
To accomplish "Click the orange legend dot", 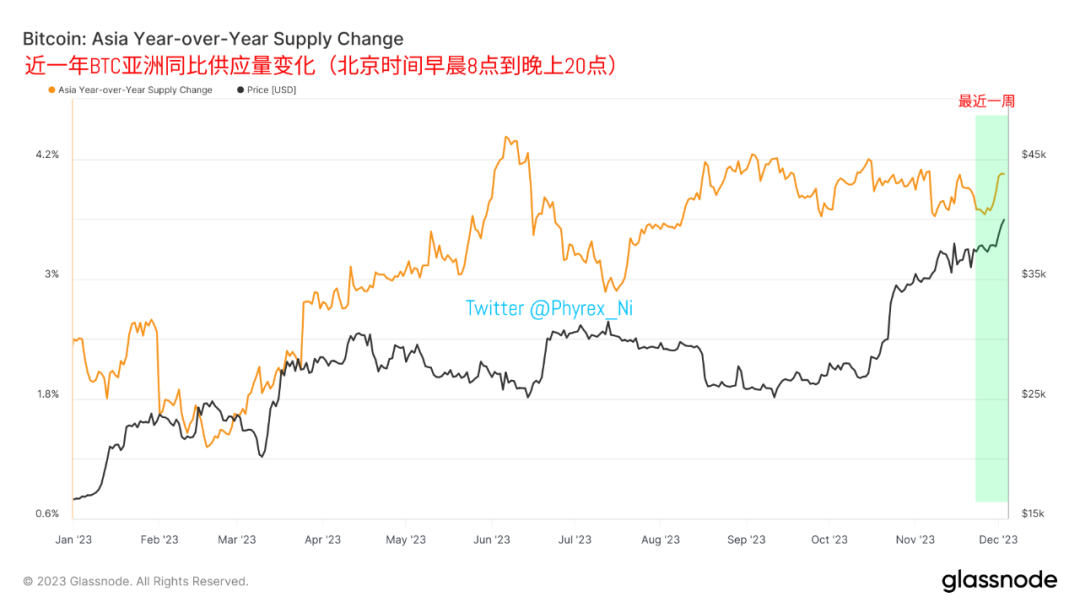I will 52,90.
